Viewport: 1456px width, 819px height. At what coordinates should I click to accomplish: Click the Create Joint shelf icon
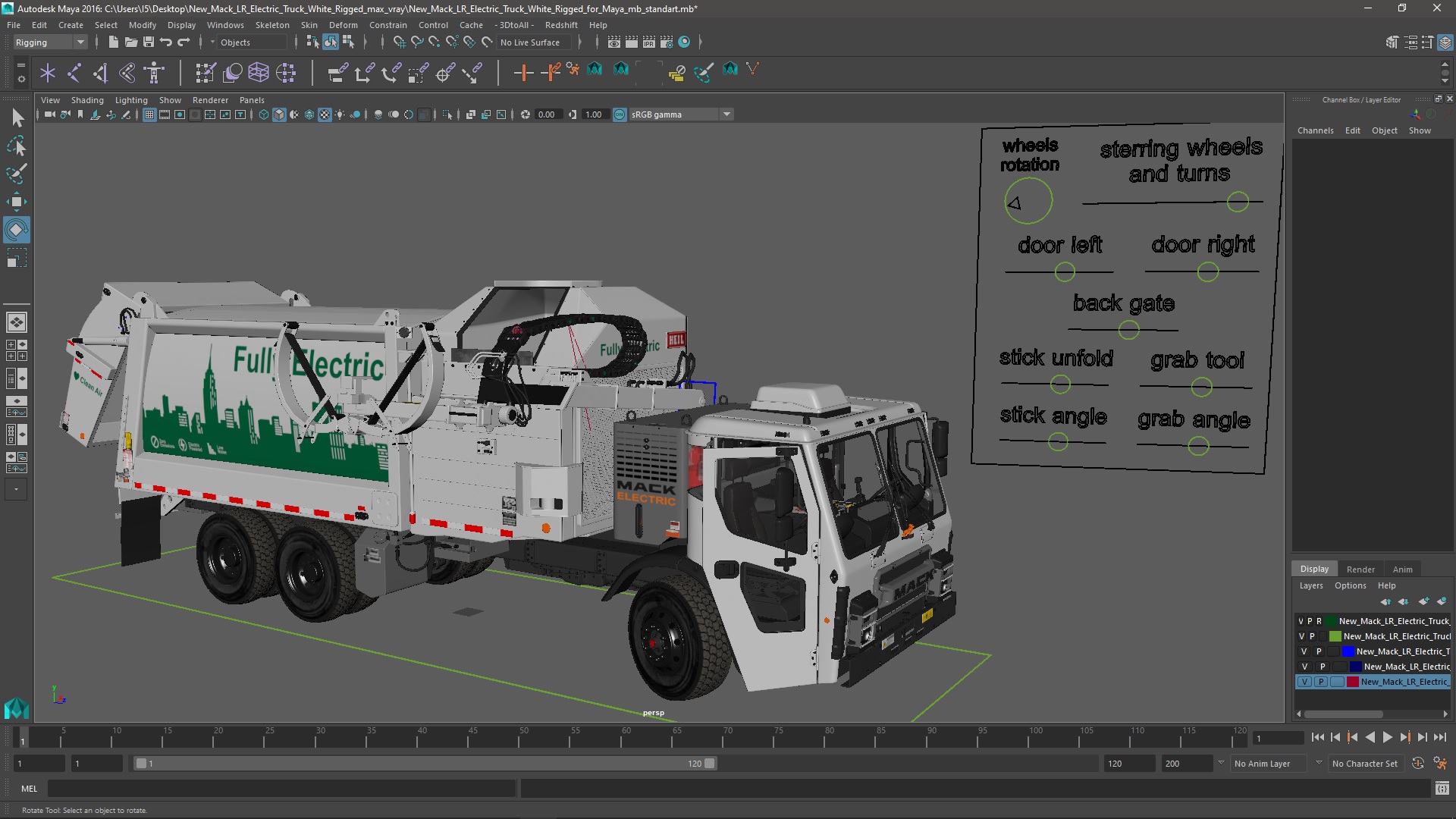tap(74, 73)
